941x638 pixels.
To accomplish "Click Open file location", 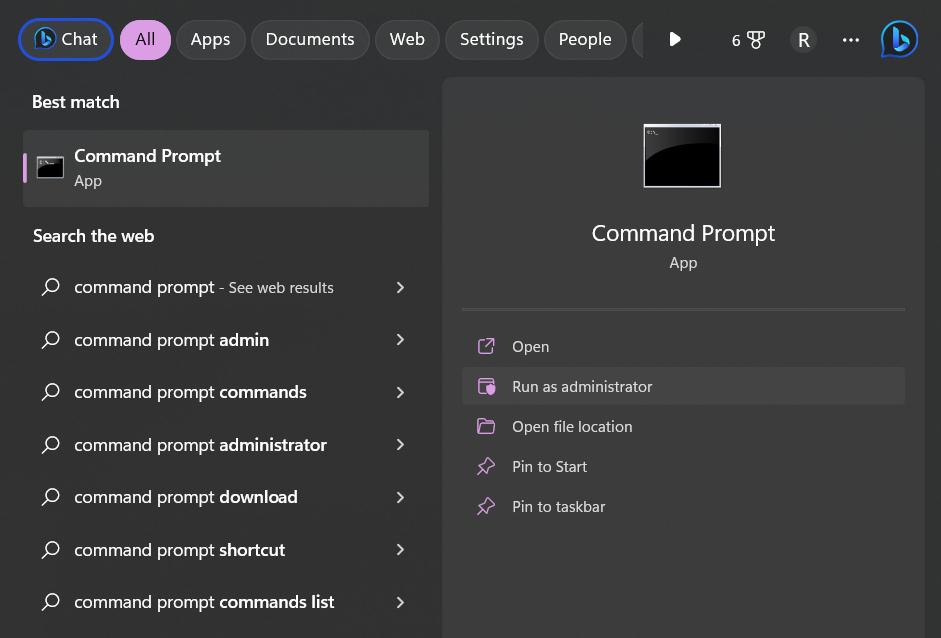I will 684,427.
